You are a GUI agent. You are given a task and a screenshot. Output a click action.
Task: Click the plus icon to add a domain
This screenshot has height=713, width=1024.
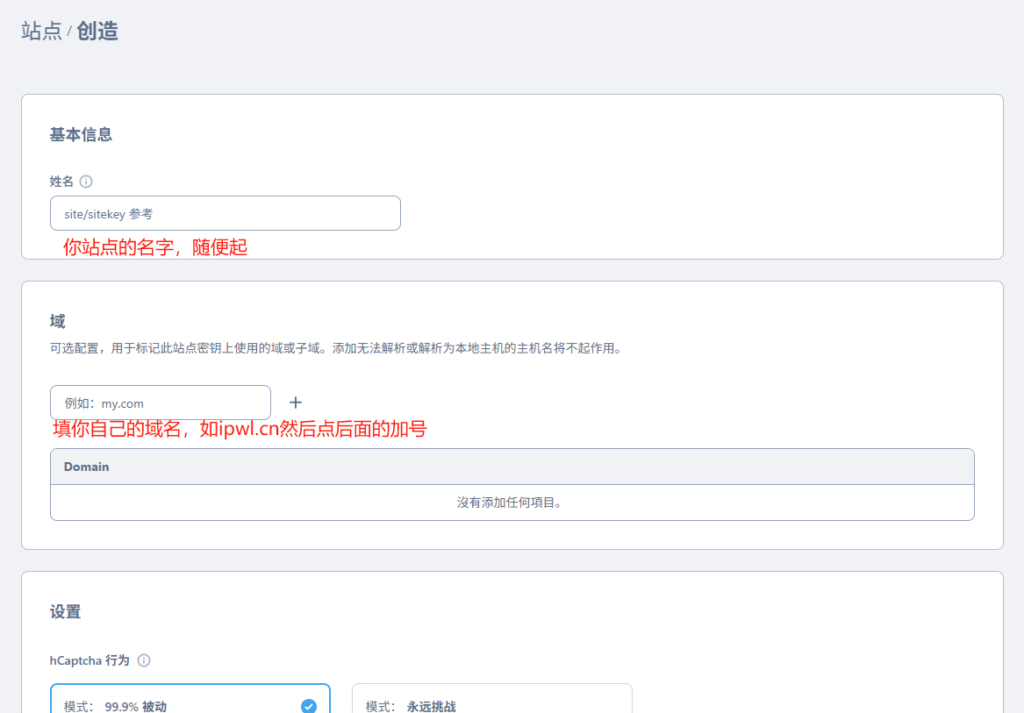[295, 402]
